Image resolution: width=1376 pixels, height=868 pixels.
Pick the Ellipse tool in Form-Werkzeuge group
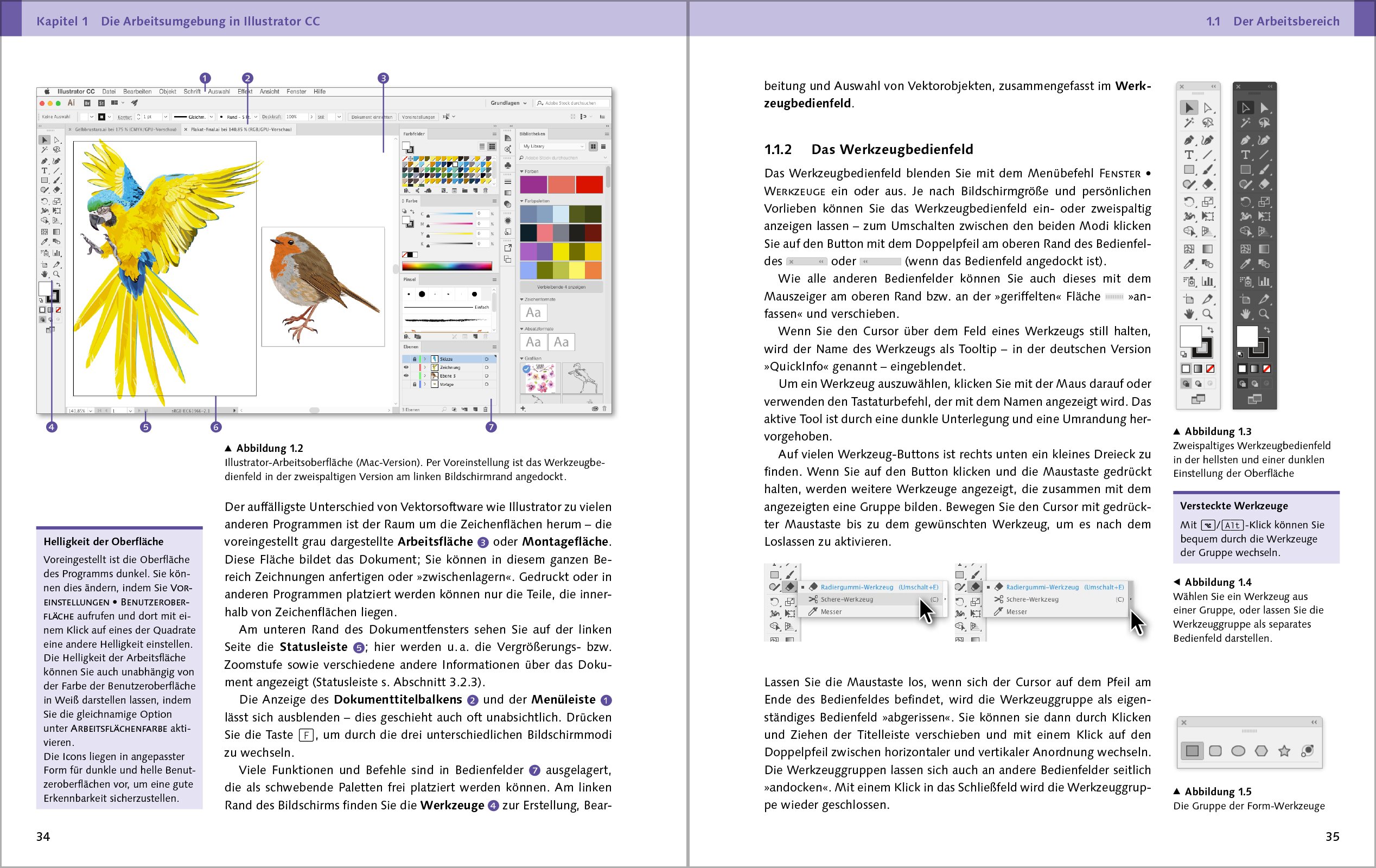tap(1238, 751)
